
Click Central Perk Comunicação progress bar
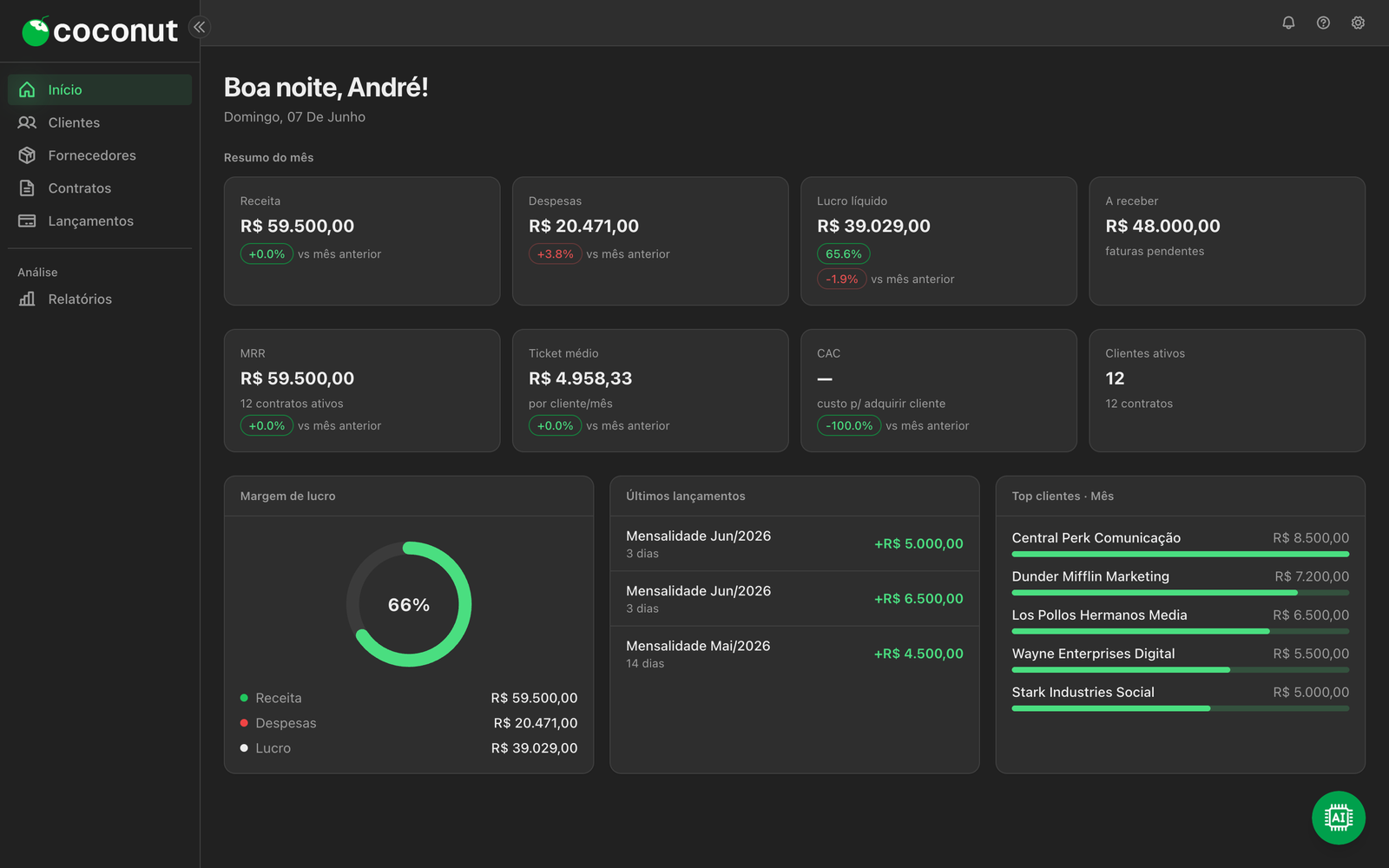point(1180,554)
